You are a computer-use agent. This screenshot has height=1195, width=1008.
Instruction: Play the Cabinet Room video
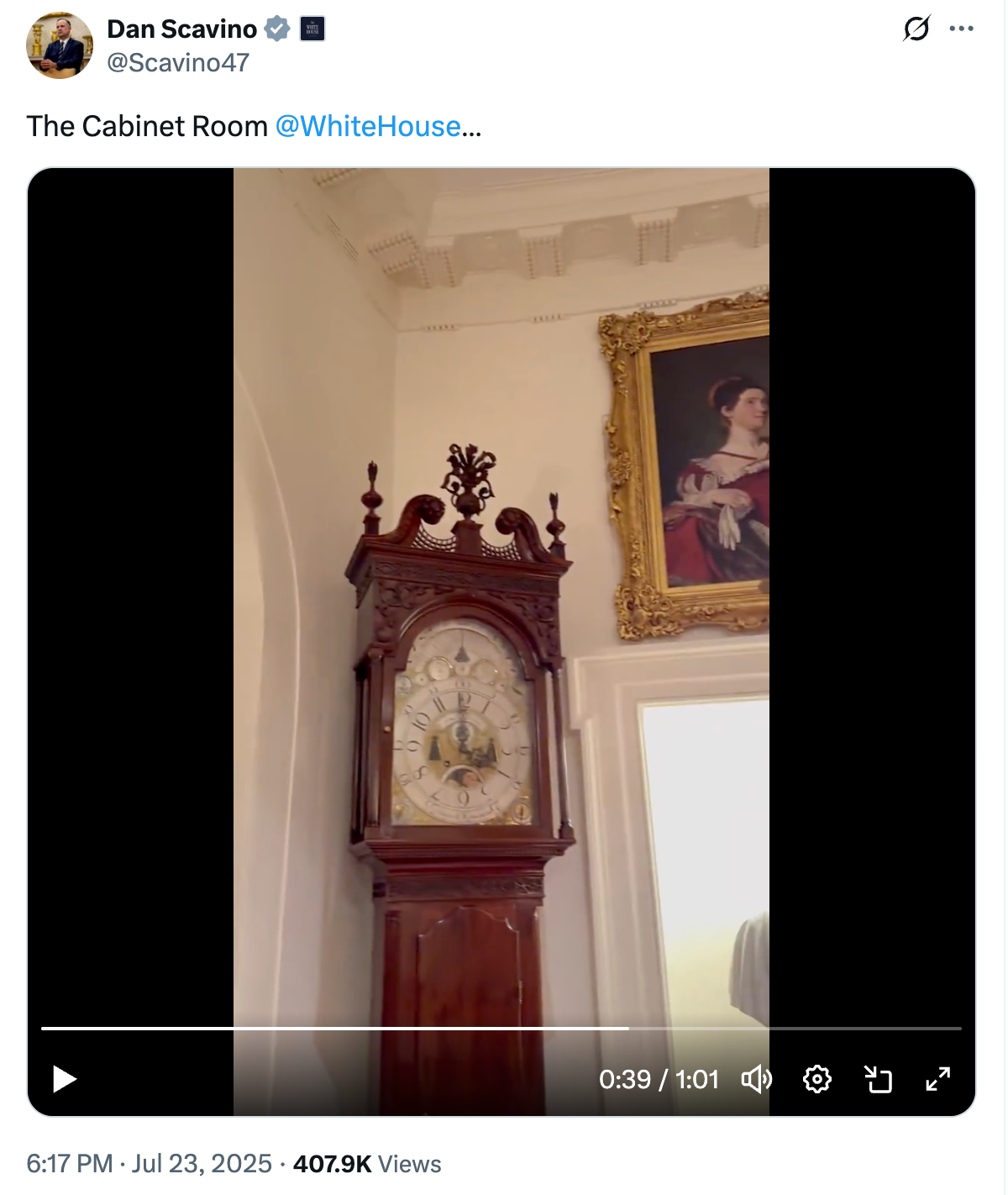click(65, 1079)
